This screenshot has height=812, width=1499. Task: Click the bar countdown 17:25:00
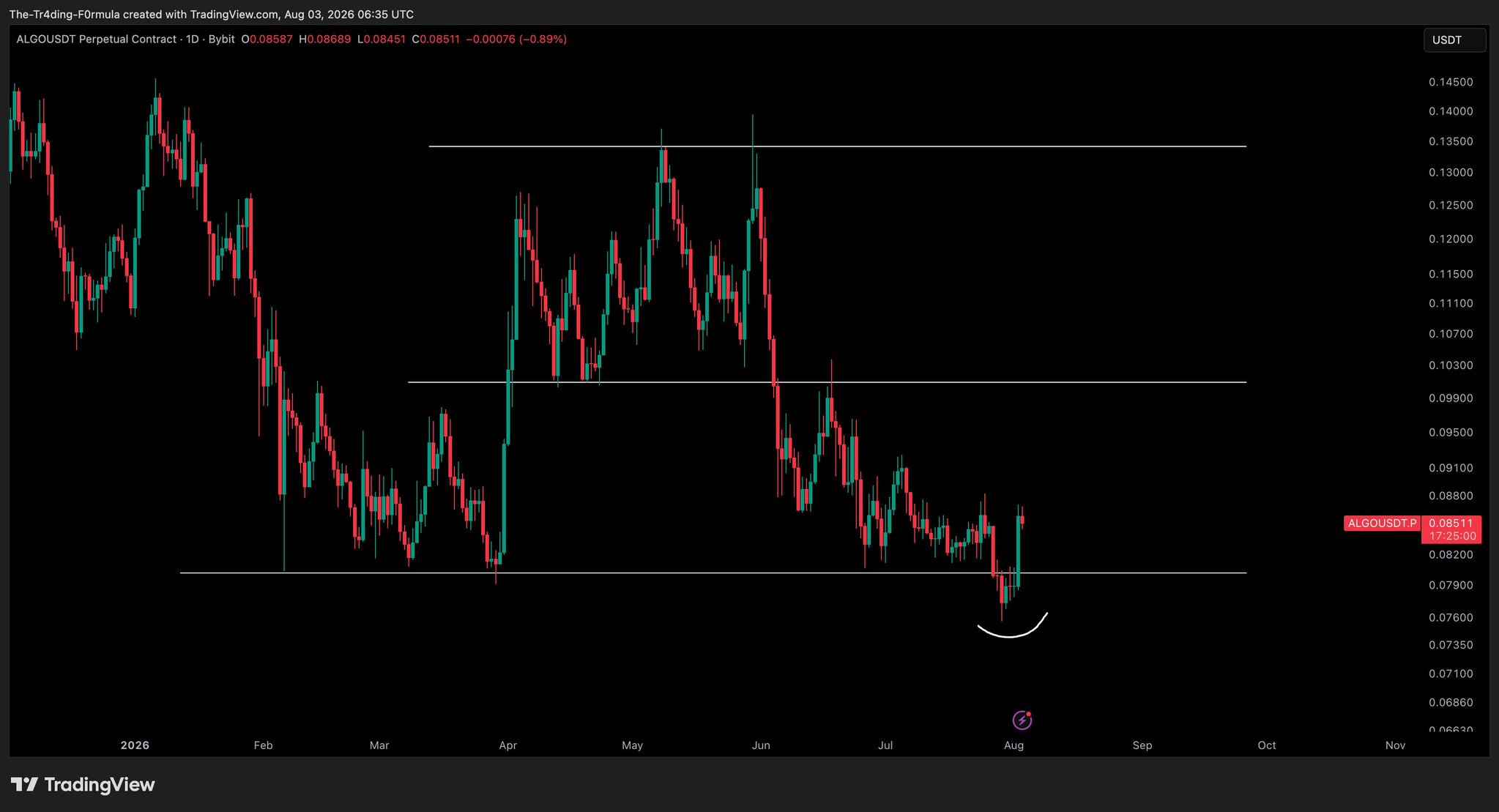click(1451, 536)
